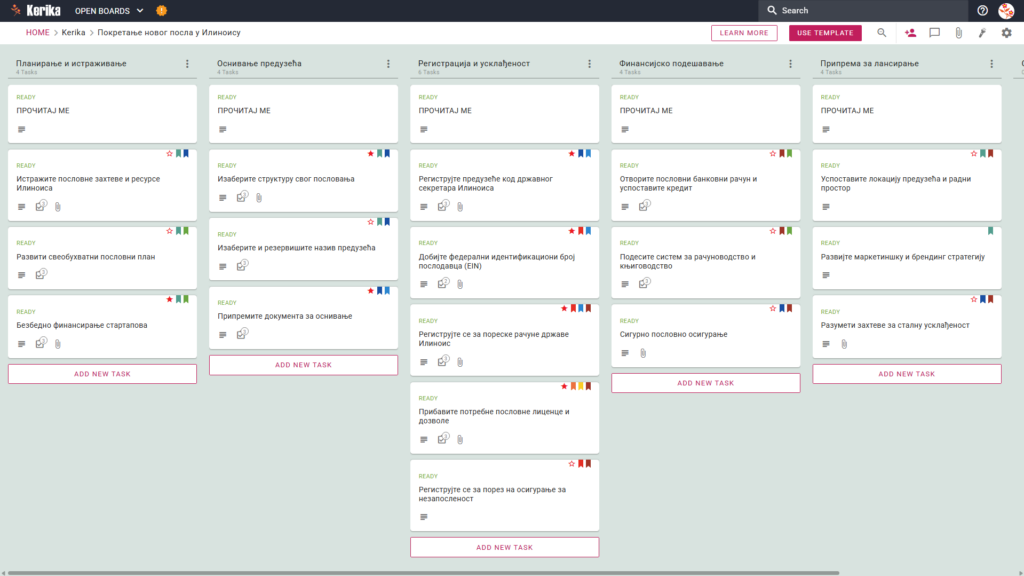Toggle star on Безбедно финансирање стартапова card
Viewport: 1024px width, 576px height.
tap(169, 299)
